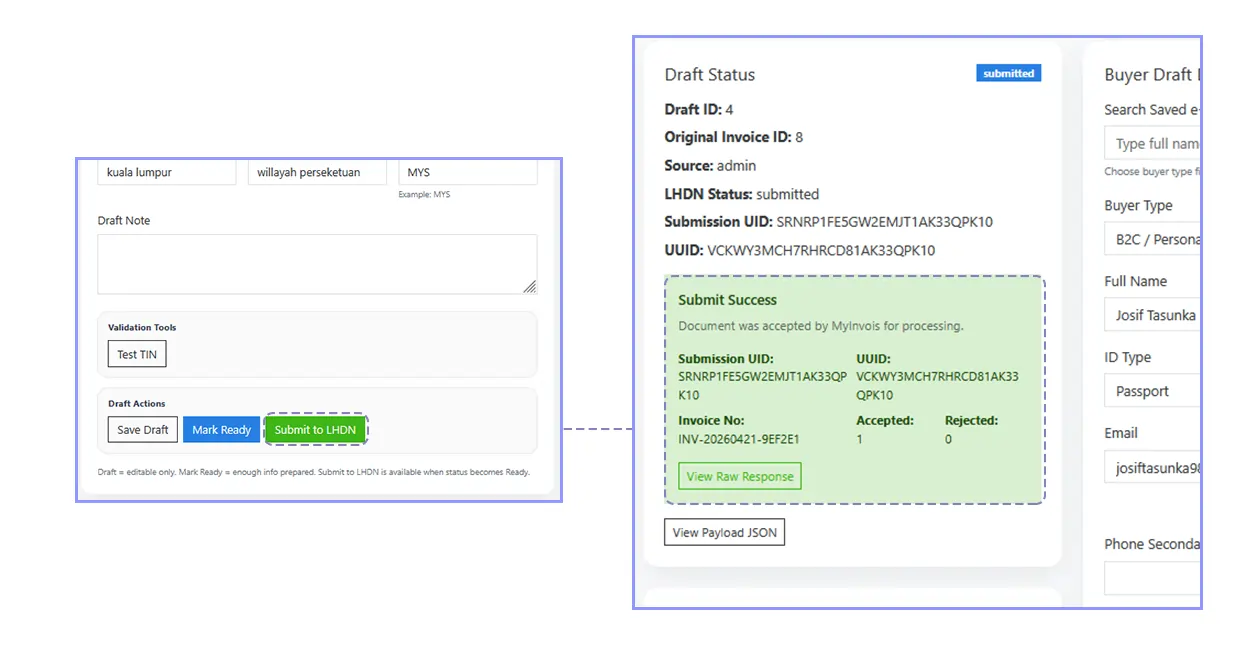Image resolution: width=1260 pixels, height=660 pixels.
Task: Select the country code field showing MYS
Action: click(467, 171)
